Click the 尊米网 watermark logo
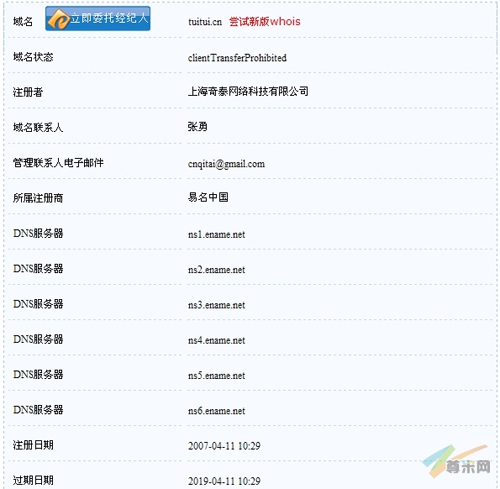500x489 pixels. point(457,462)
